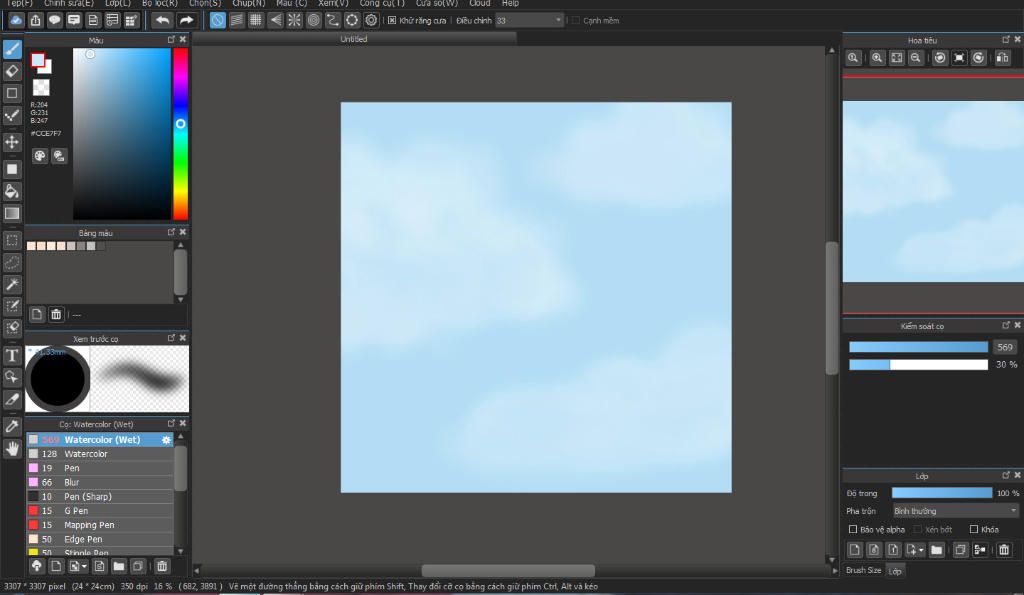
Task: Select the Move tool
Action: [12, 142]
